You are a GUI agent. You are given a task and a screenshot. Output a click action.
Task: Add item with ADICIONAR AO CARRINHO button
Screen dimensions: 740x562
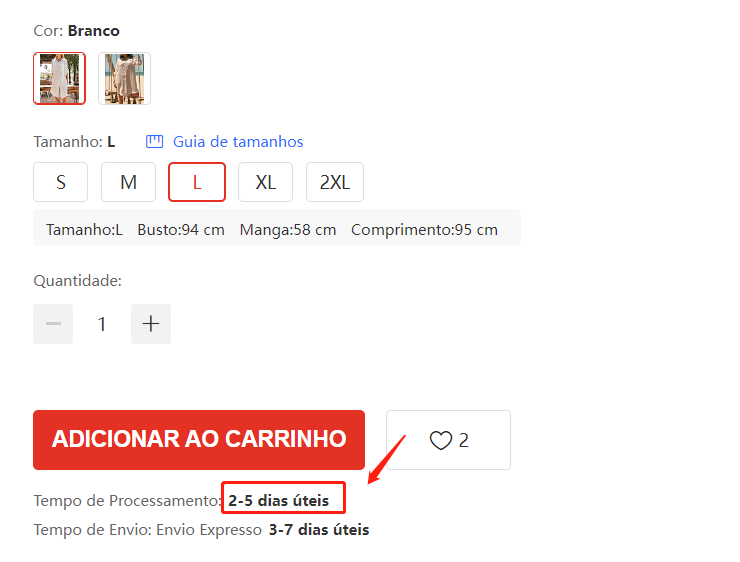pyautogui.click(x=199, y=440)
